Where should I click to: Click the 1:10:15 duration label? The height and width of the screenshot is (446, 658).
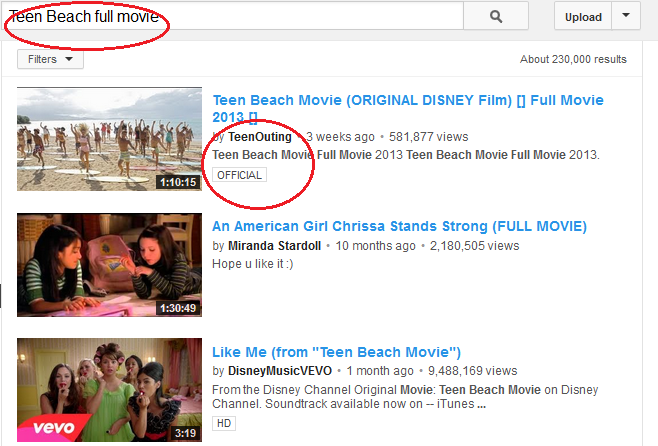click(178, 182)
